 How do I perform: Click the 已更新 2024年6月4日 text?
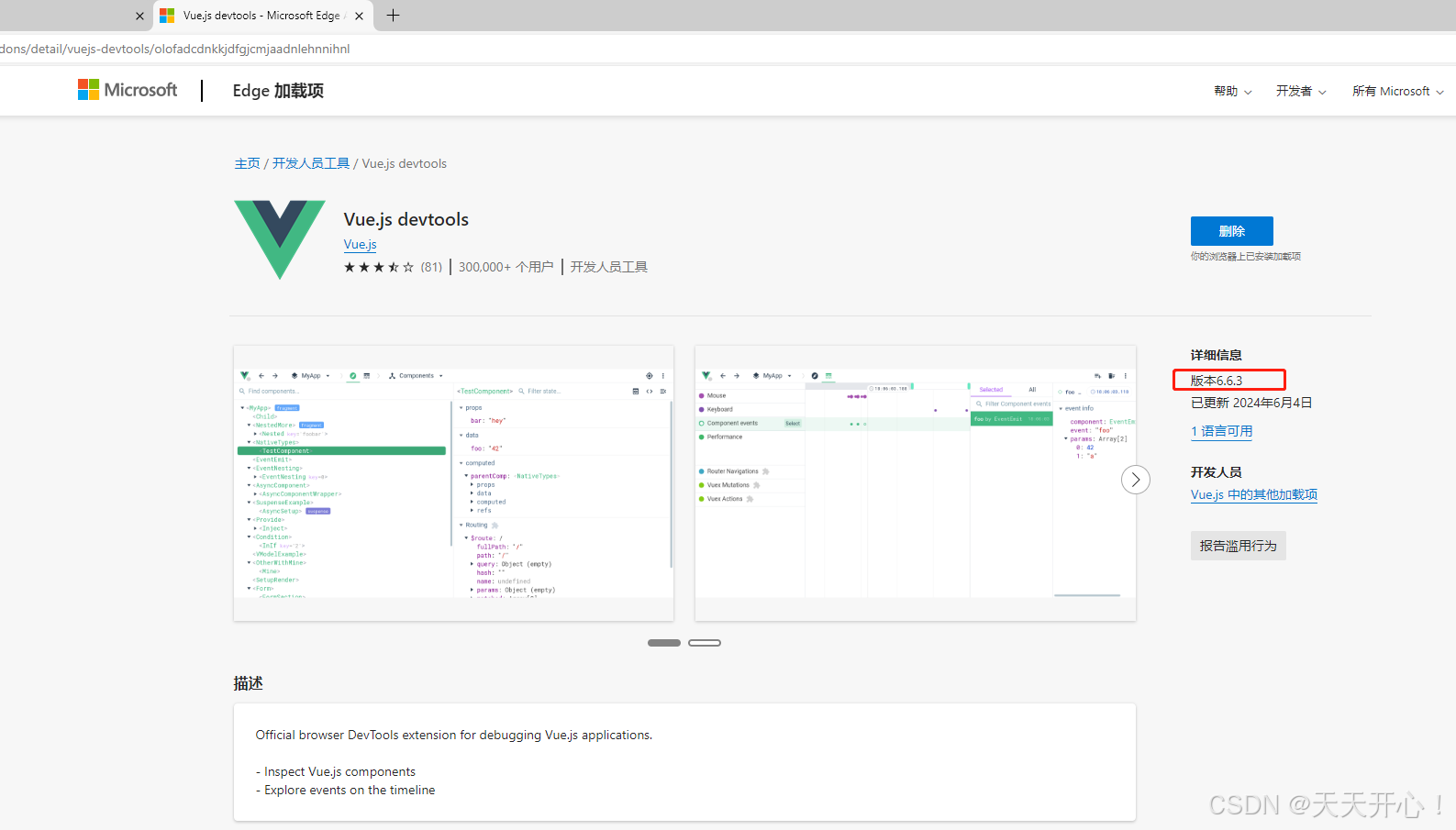pos(1251,403)
